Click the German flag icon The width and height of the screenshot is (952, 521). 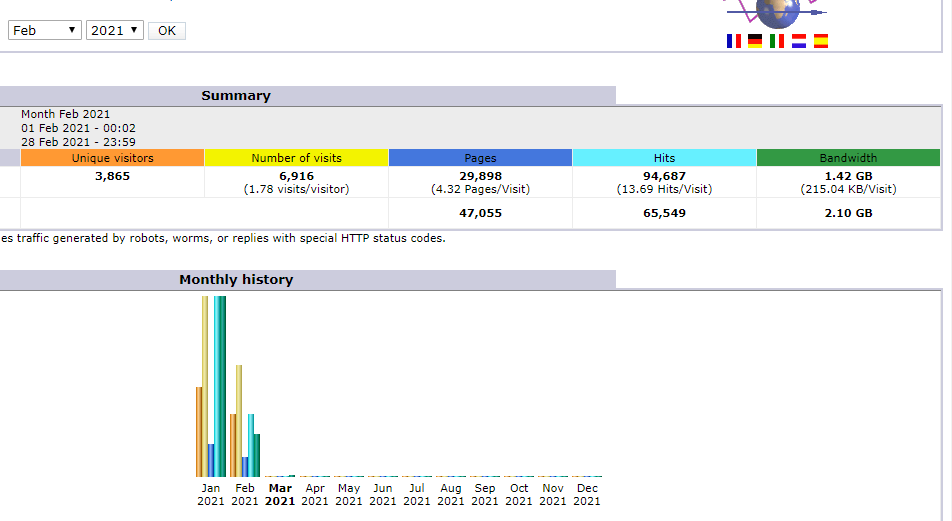[x=755, y=41]
